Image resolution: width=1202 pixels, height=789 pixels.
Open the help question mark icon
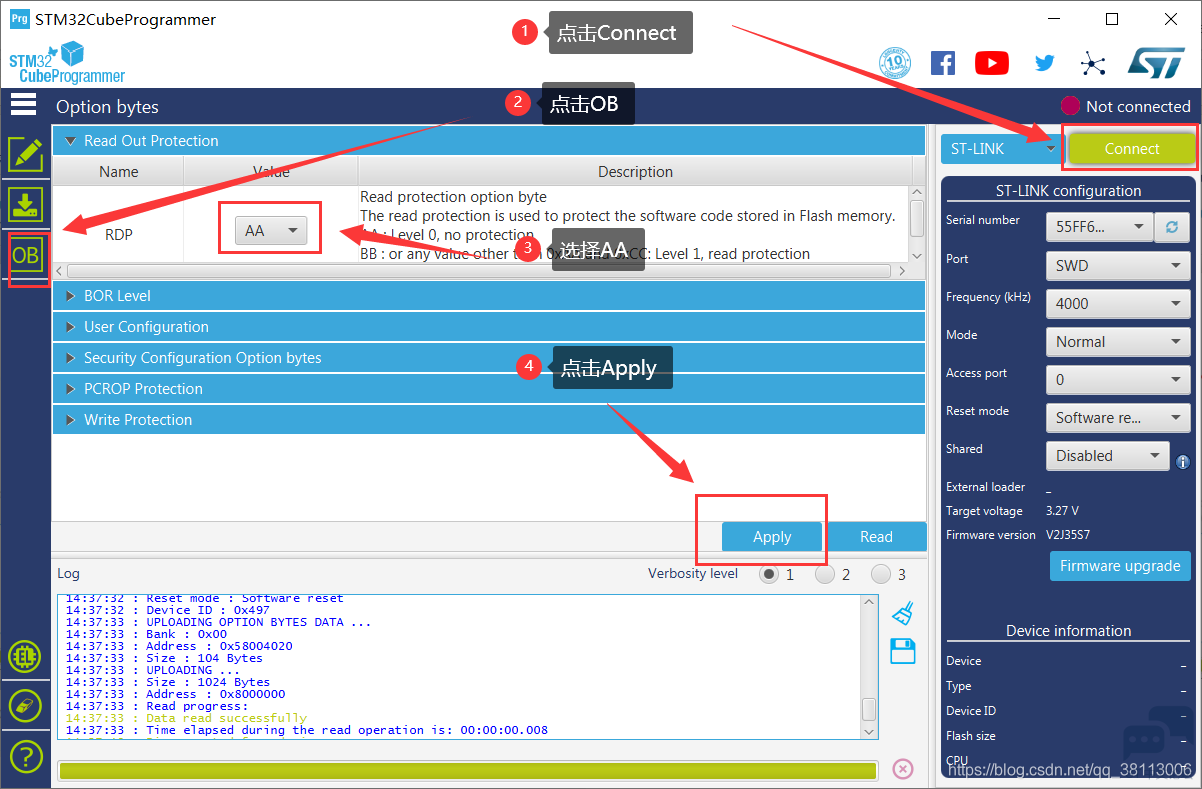pyautogui.click(x=24, y=756)
